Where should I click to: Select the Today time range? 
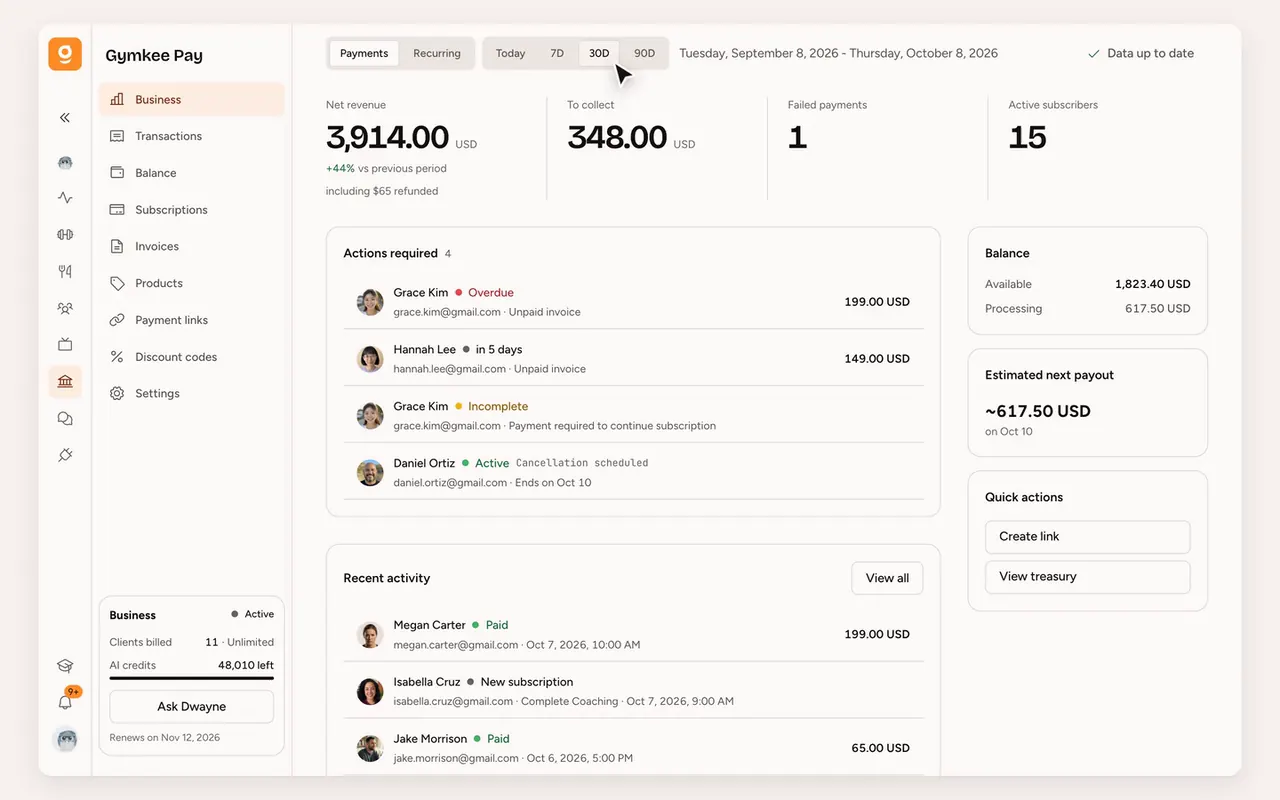pyautogui.click(x=510, y=54)
